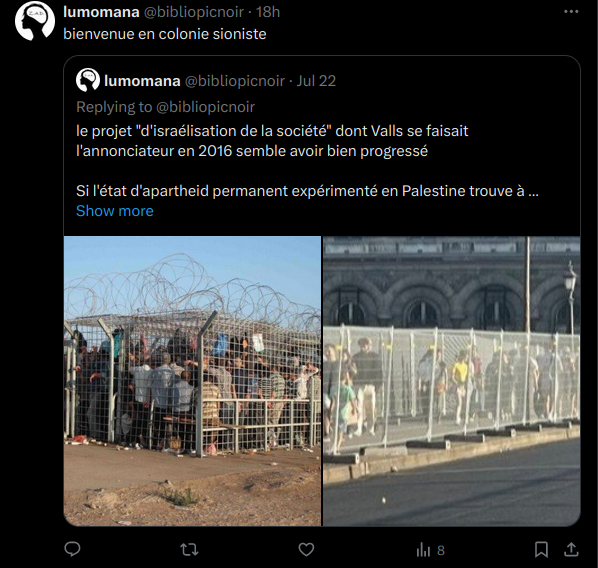598x568 pixels.
Task: Click the @bibliopicnoir handle at top
Action: point(194,12)
